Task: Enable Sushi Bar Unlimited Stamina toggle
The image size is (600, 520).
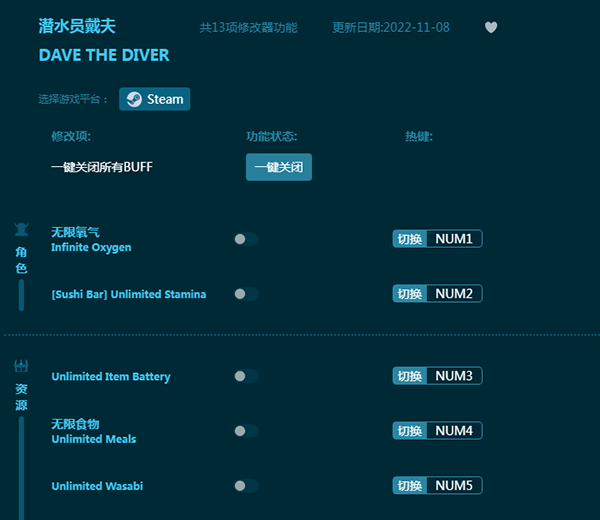Action: (246, 294)
